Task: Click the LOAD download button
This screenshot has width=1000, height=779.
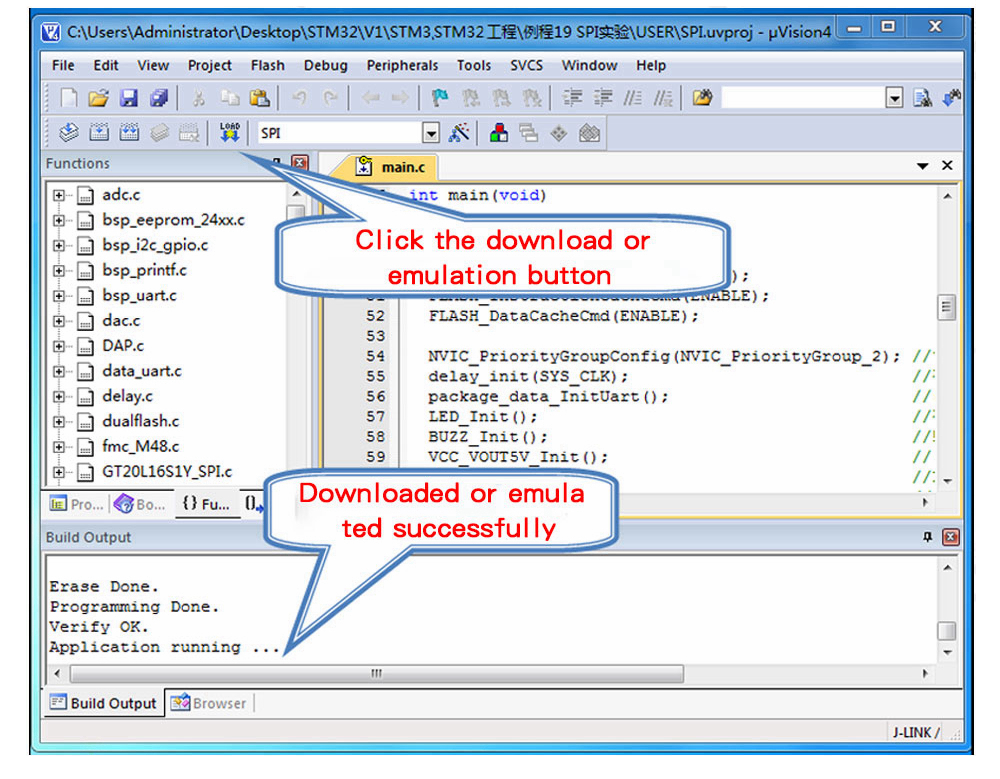Action: (230, 133)
